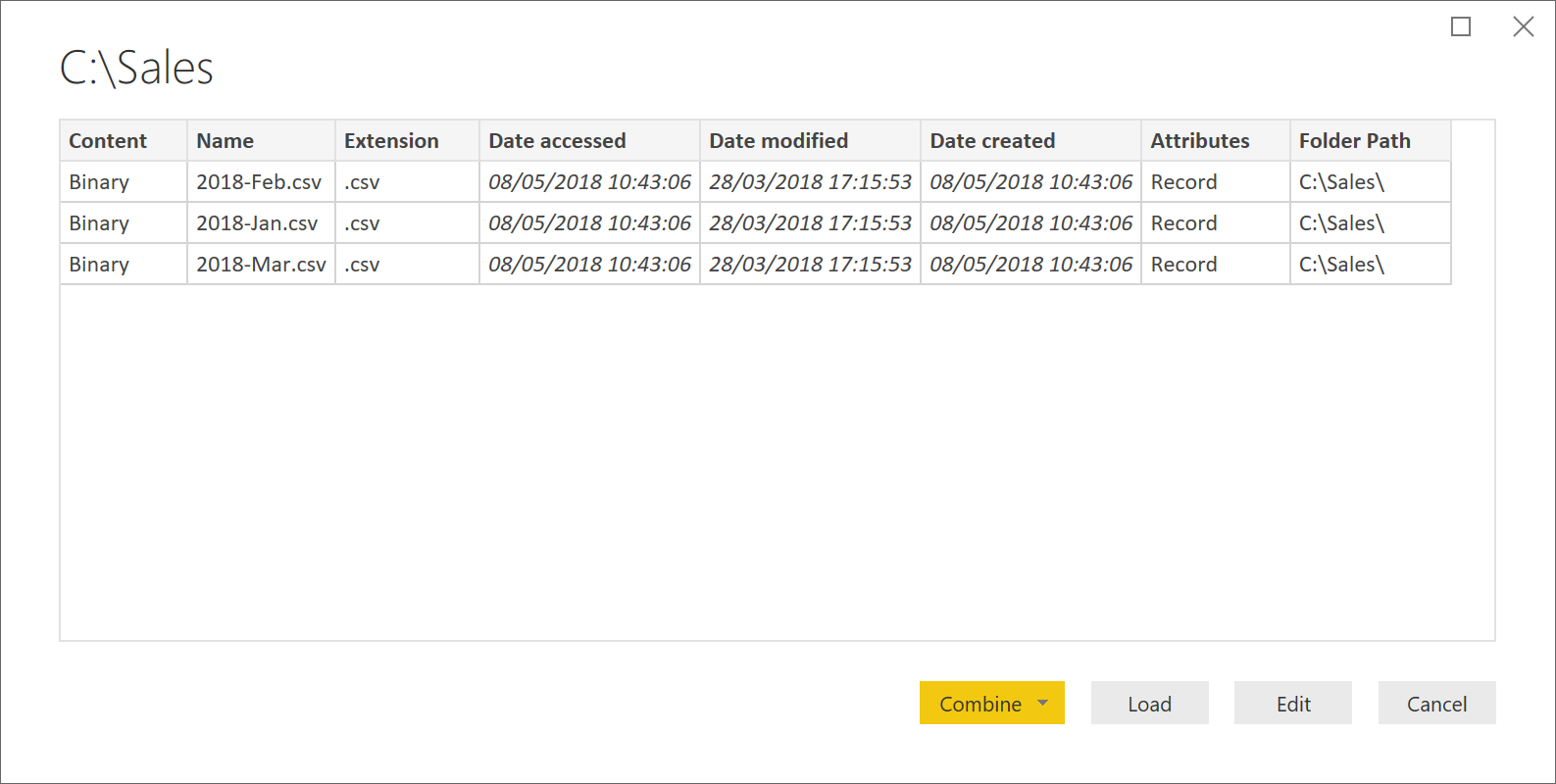Open the Combine button's dropdown arrow
The image size is (1556, 784).
pyautogui.click(x=1043, y=703)
